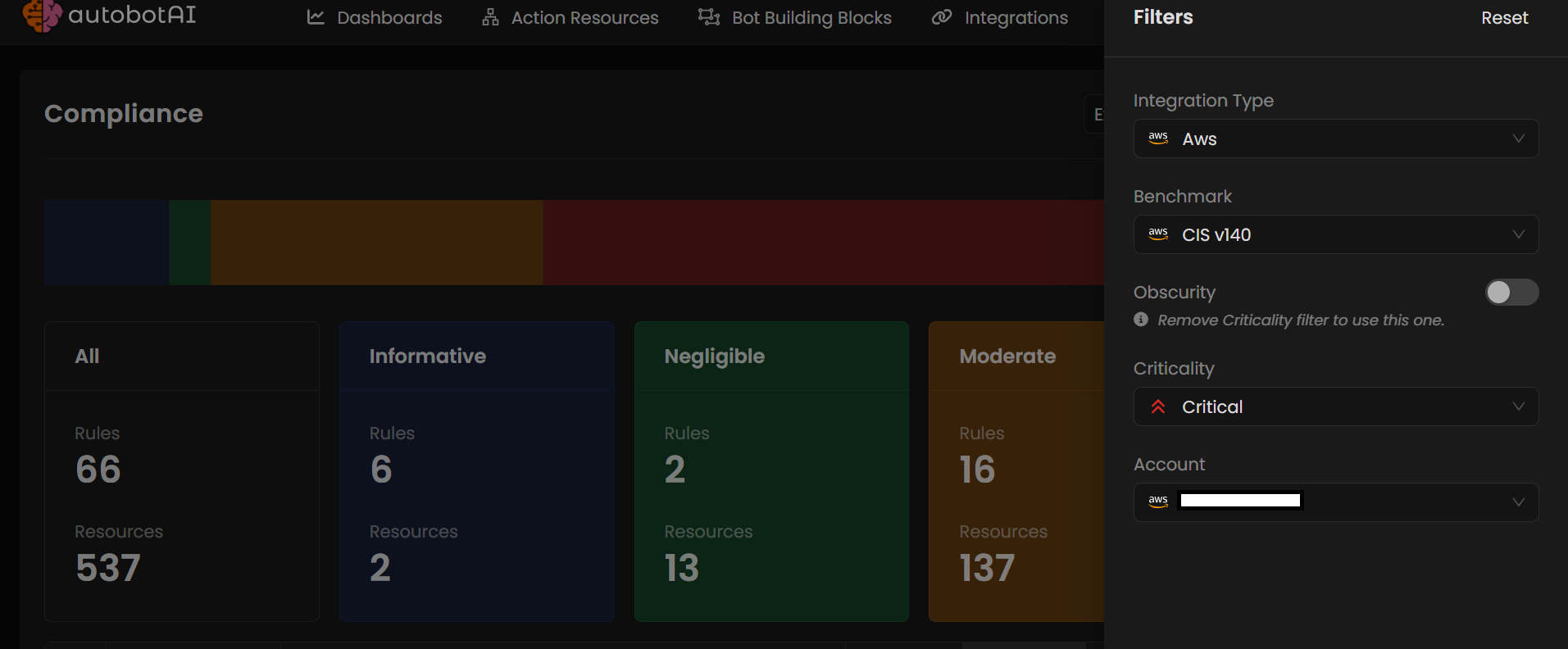Click the autobotAI brain logo icon
The height and width of the screenshot is (649, 1568).
pyautogui.click(x=42, y=16)
